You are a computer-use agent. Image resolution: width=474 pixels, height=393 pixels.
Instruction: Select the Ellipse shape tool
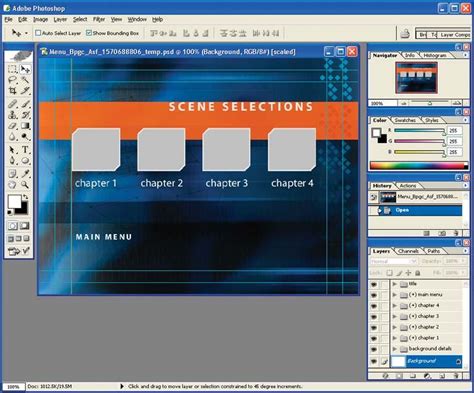[x=25, y=161]
